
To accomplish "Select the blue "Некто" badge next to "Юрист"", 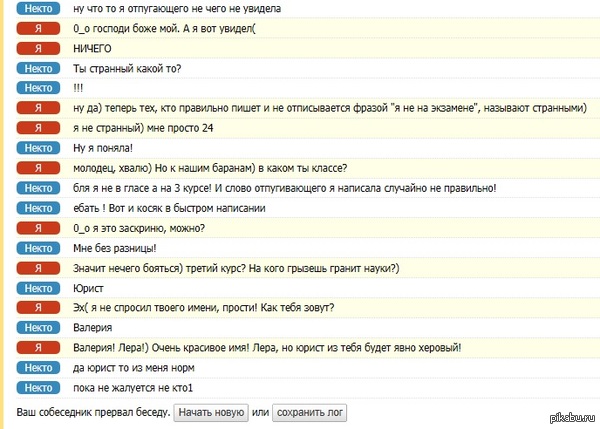I will 39,288.
